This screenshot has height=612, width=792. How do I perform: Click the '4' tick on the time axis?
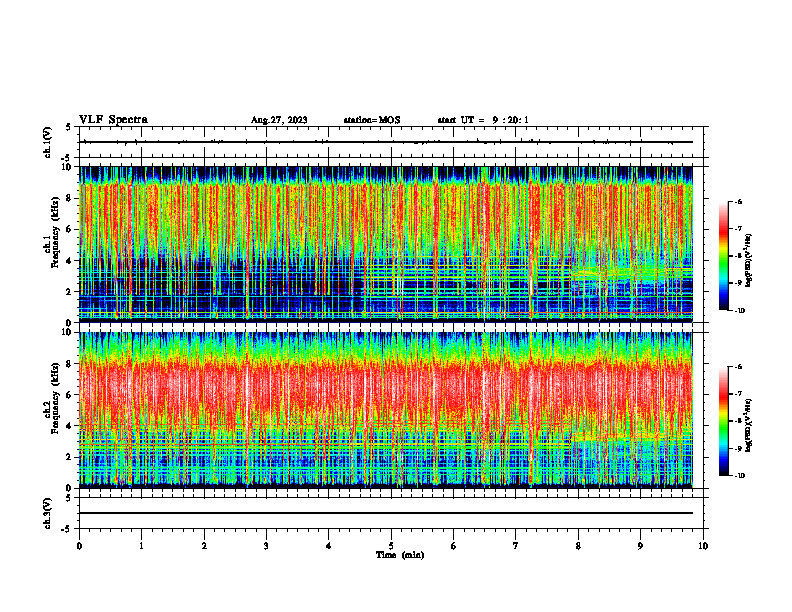pos(329,546)
